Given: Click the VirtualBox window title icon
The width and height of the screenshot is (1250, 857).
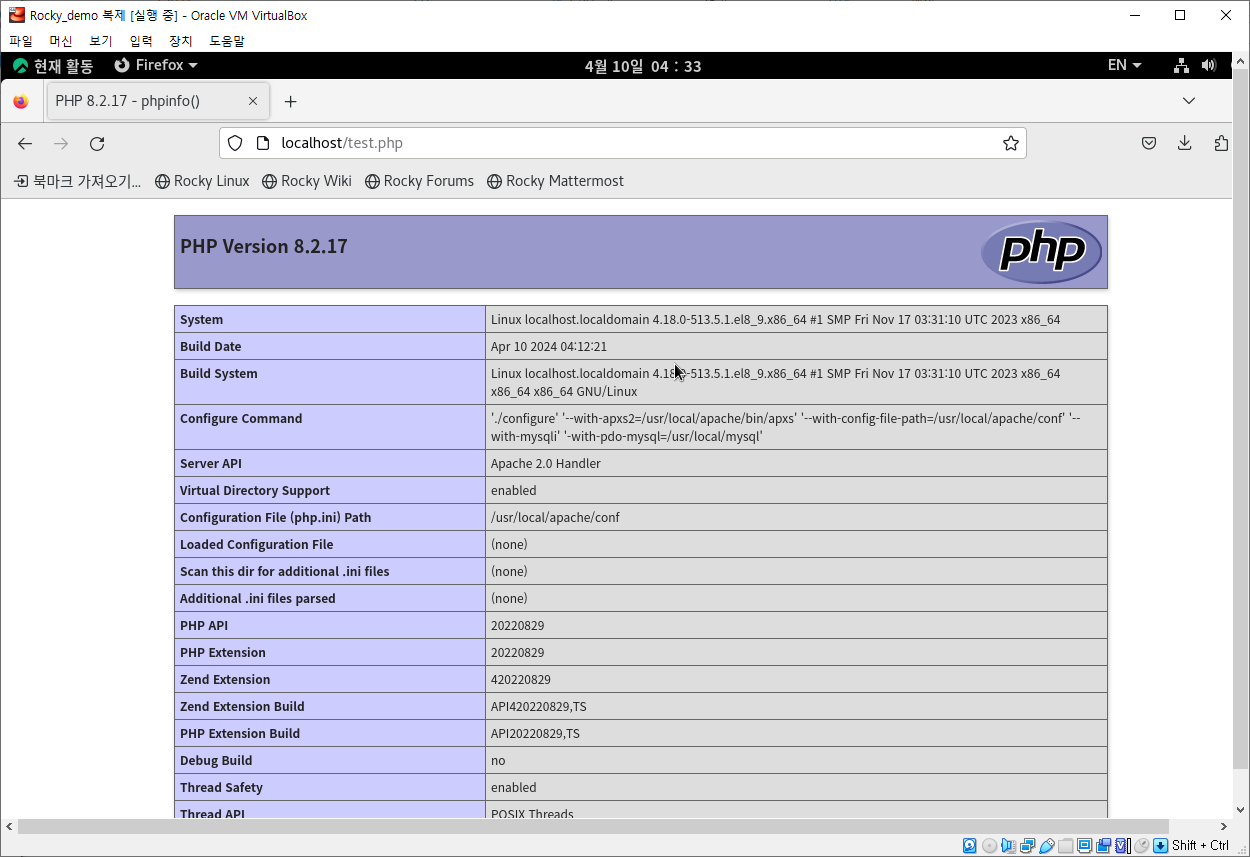Looking at the screenshot, I should [17, 15].
